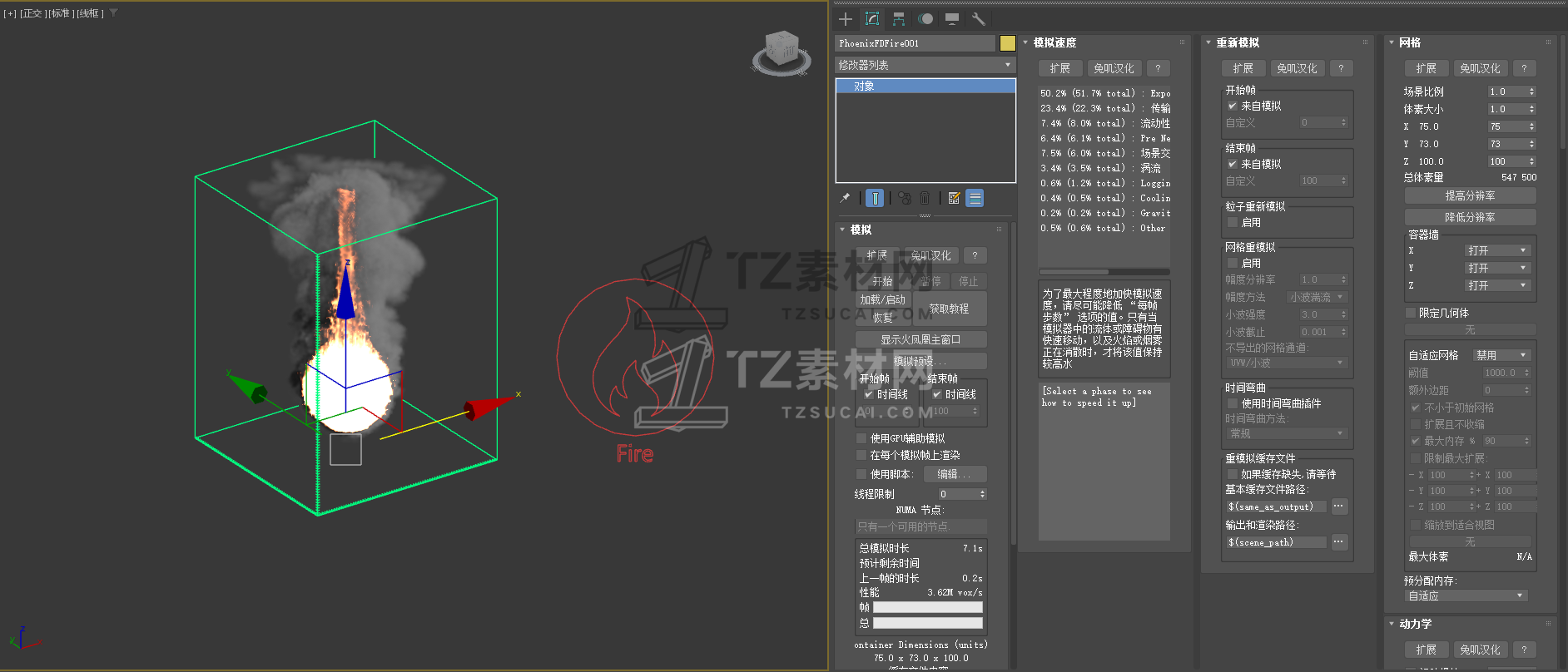Click the PhoenixFDFire001 object color swatch
Image resolution: width=1568 pixels, height=672 pixels.
point(1007,43)
